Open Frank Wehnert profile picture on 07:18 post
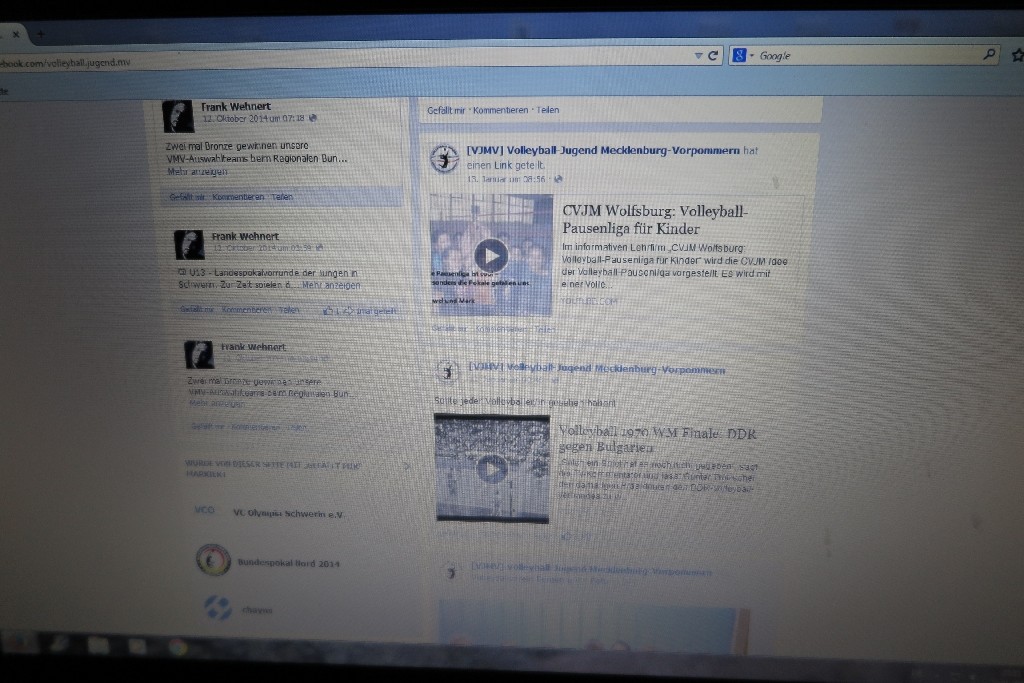1024x683 pixels. coord(178,116)
